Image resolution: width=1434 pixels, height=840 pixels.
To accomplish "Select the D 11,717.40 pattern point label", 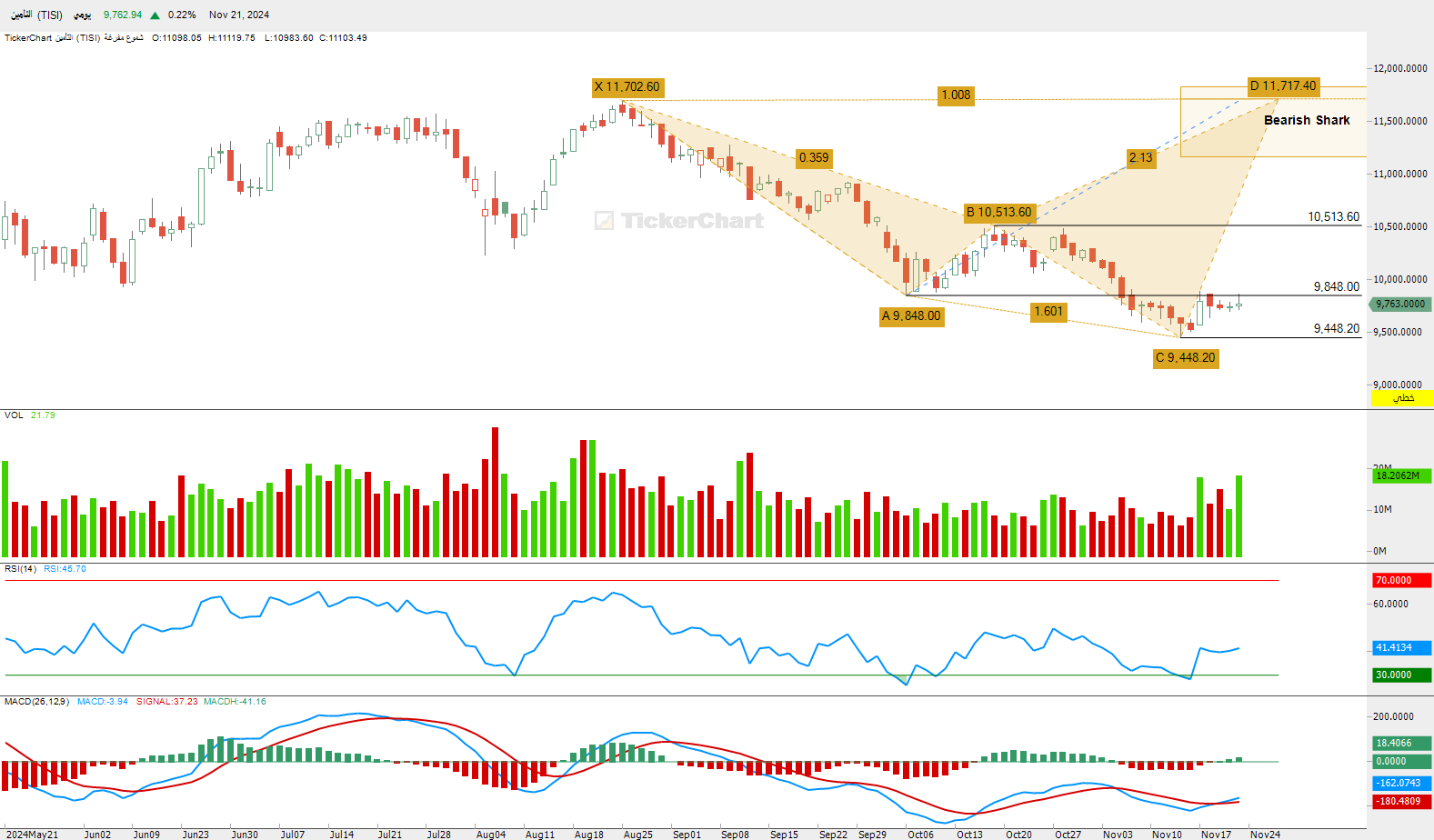I will 1283,85.
